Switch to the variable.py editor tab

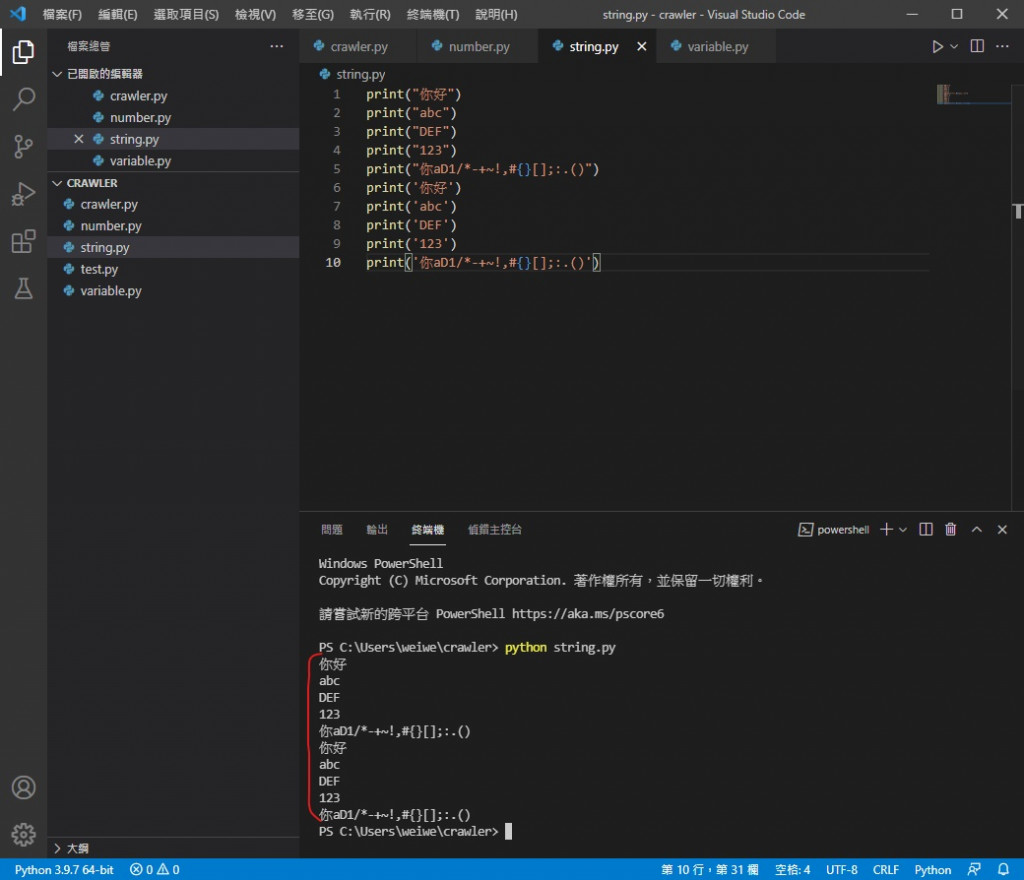click(717, 47)
